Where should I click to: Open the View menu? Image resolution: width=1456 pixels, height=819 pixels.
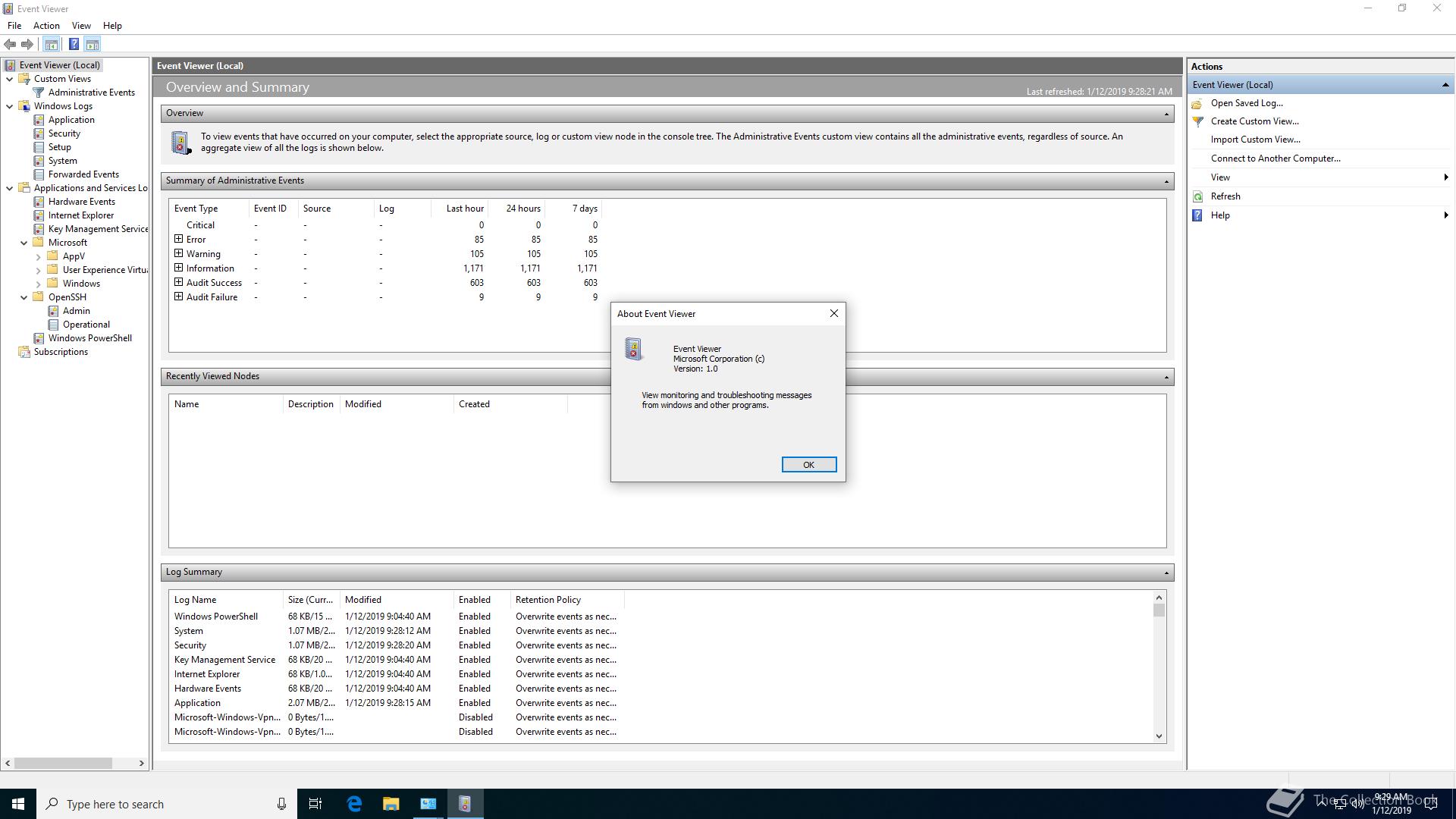coord(81,25)
